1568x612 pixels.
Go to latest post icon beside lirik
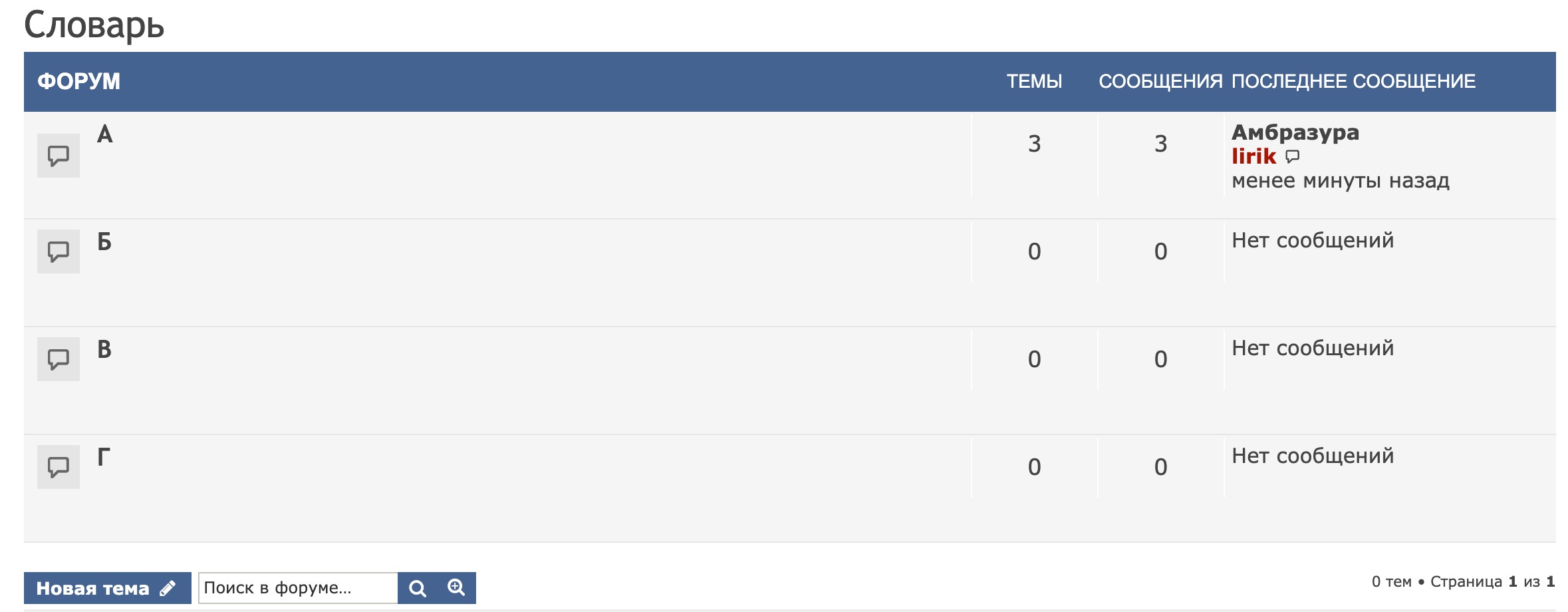(1293, 156)
